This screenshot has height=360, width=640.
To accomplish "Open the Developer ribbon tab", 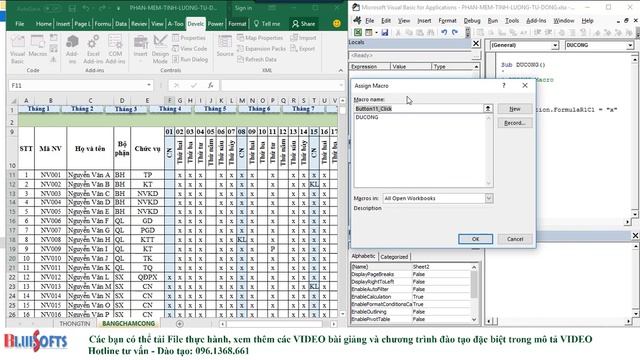I will tap(196, 24).
